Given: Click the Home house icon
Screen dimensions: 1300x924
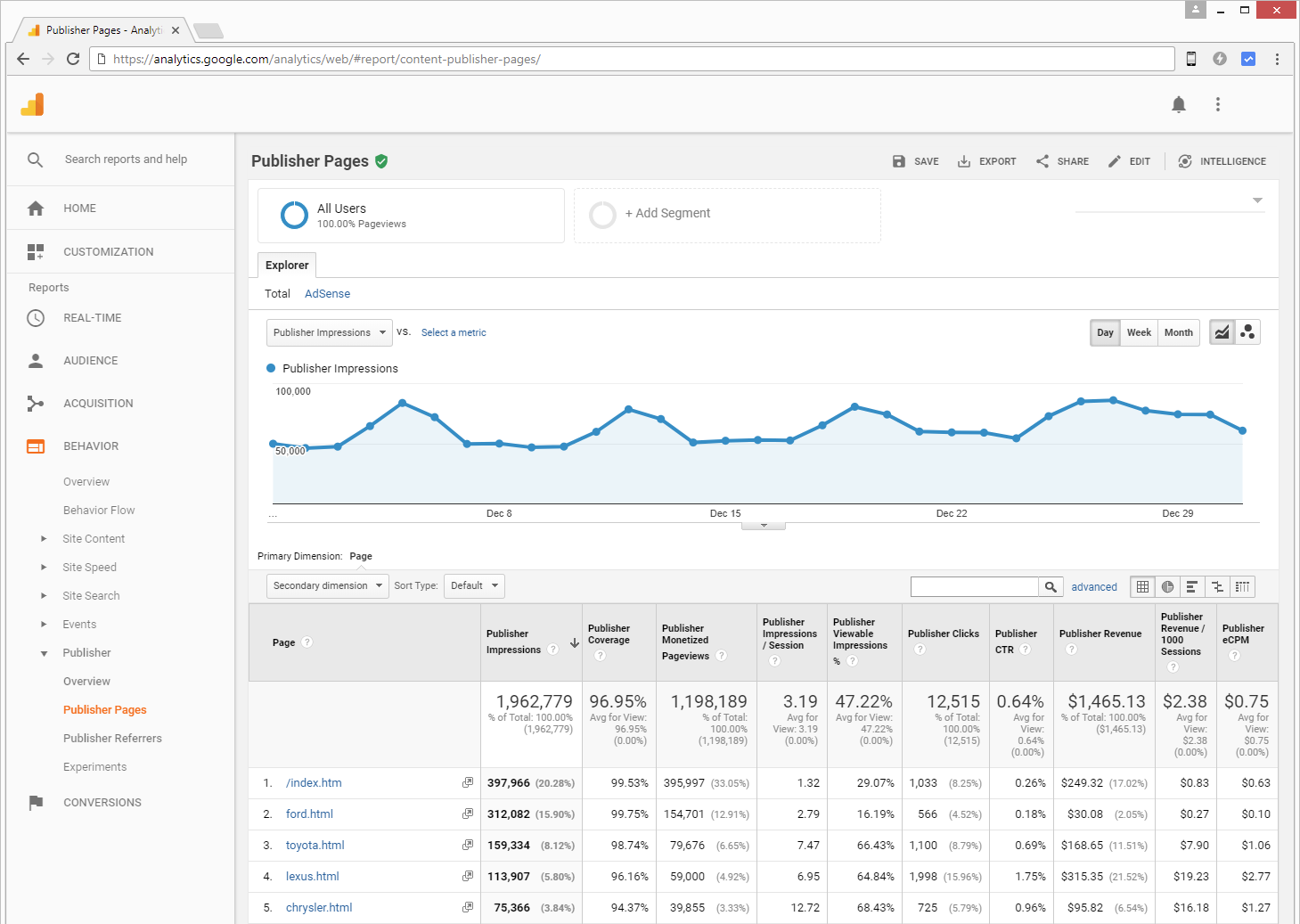Looking at the screenshot, I should 36,209.
